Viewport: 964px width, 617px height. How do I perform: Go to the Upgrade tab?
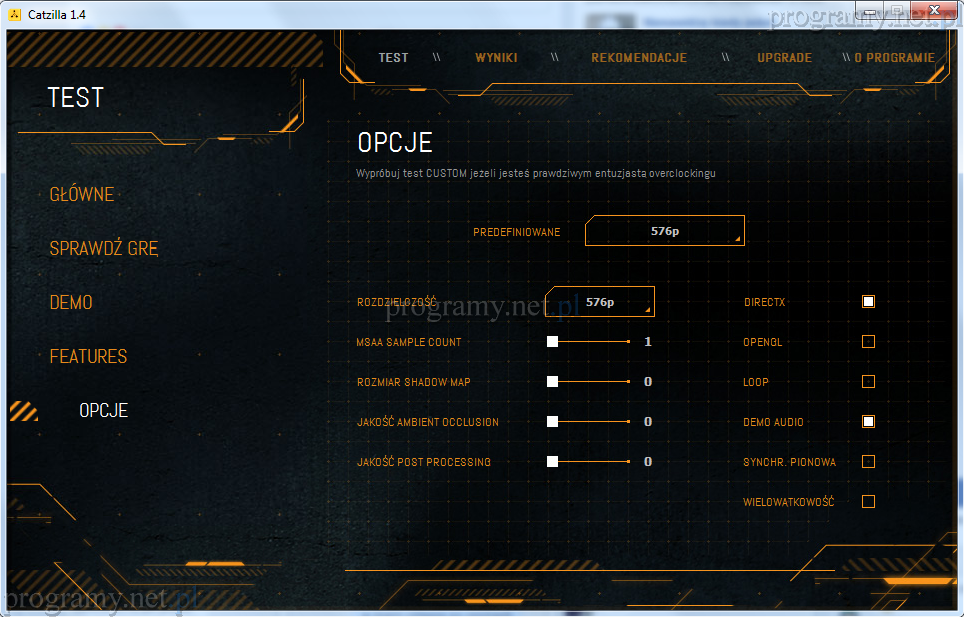(784, 57)
